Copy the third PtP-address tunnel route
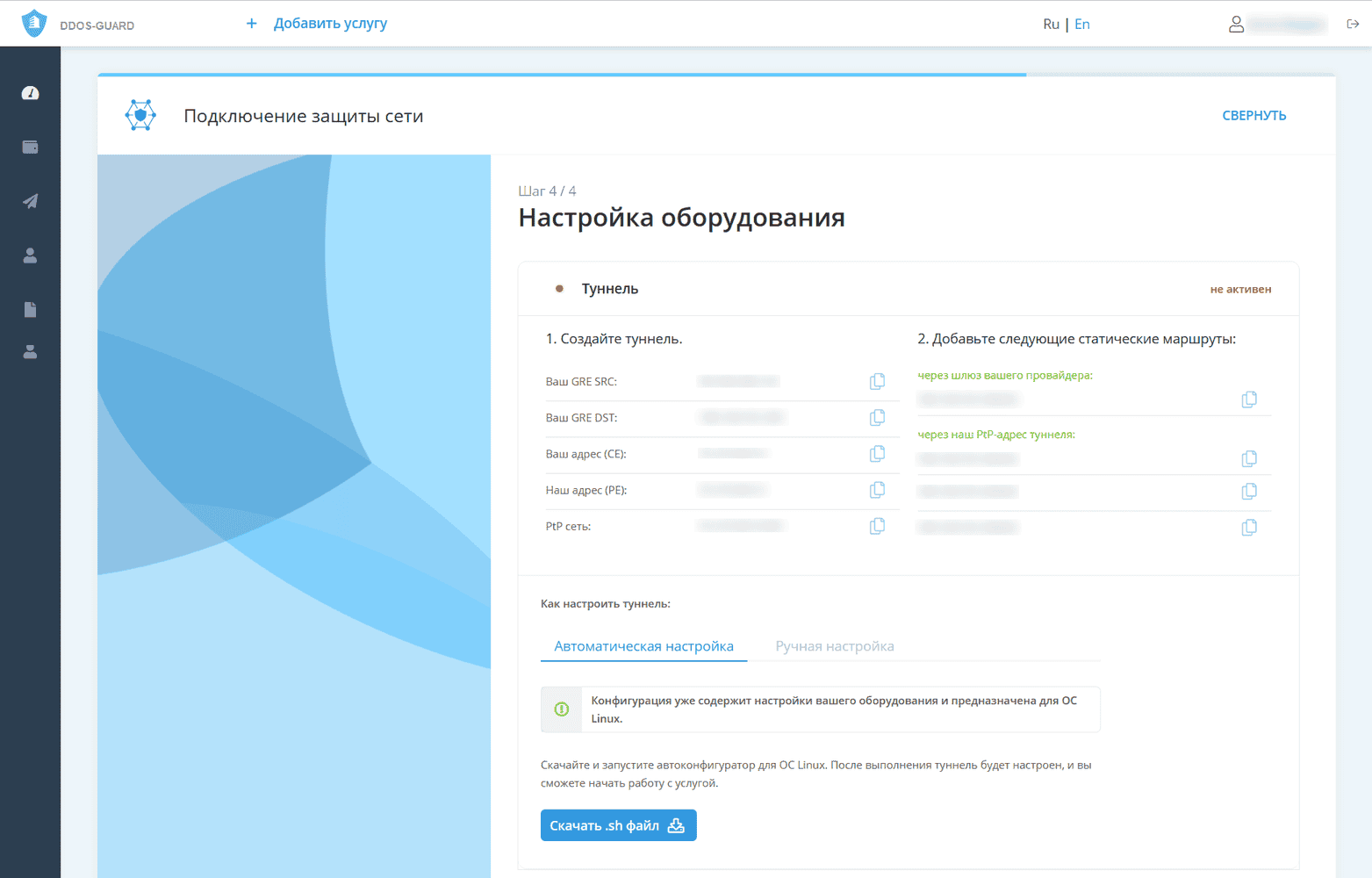 tap(1249, 528)
